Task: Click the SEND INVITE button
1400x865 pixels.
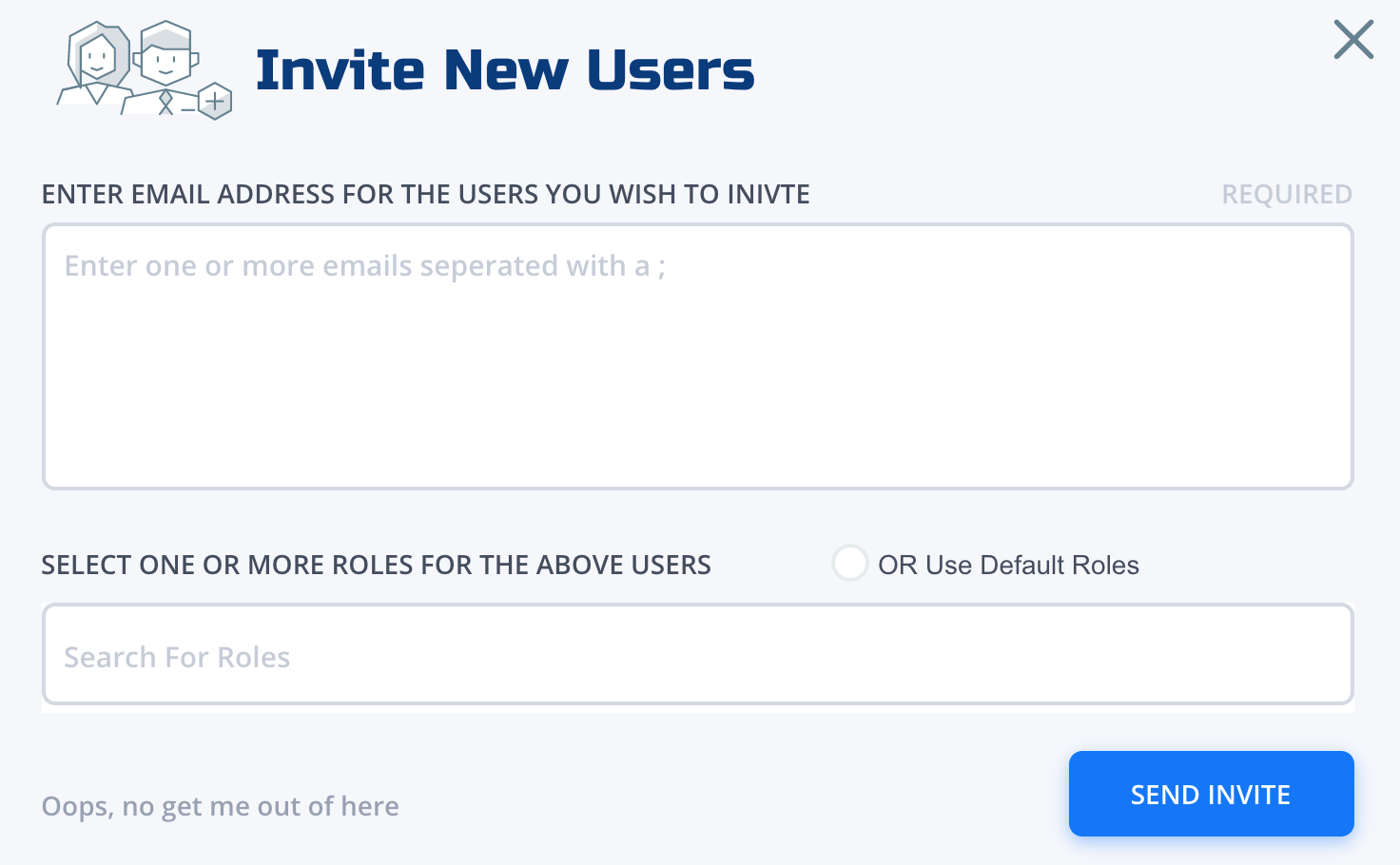Action: pos(1212,794)
